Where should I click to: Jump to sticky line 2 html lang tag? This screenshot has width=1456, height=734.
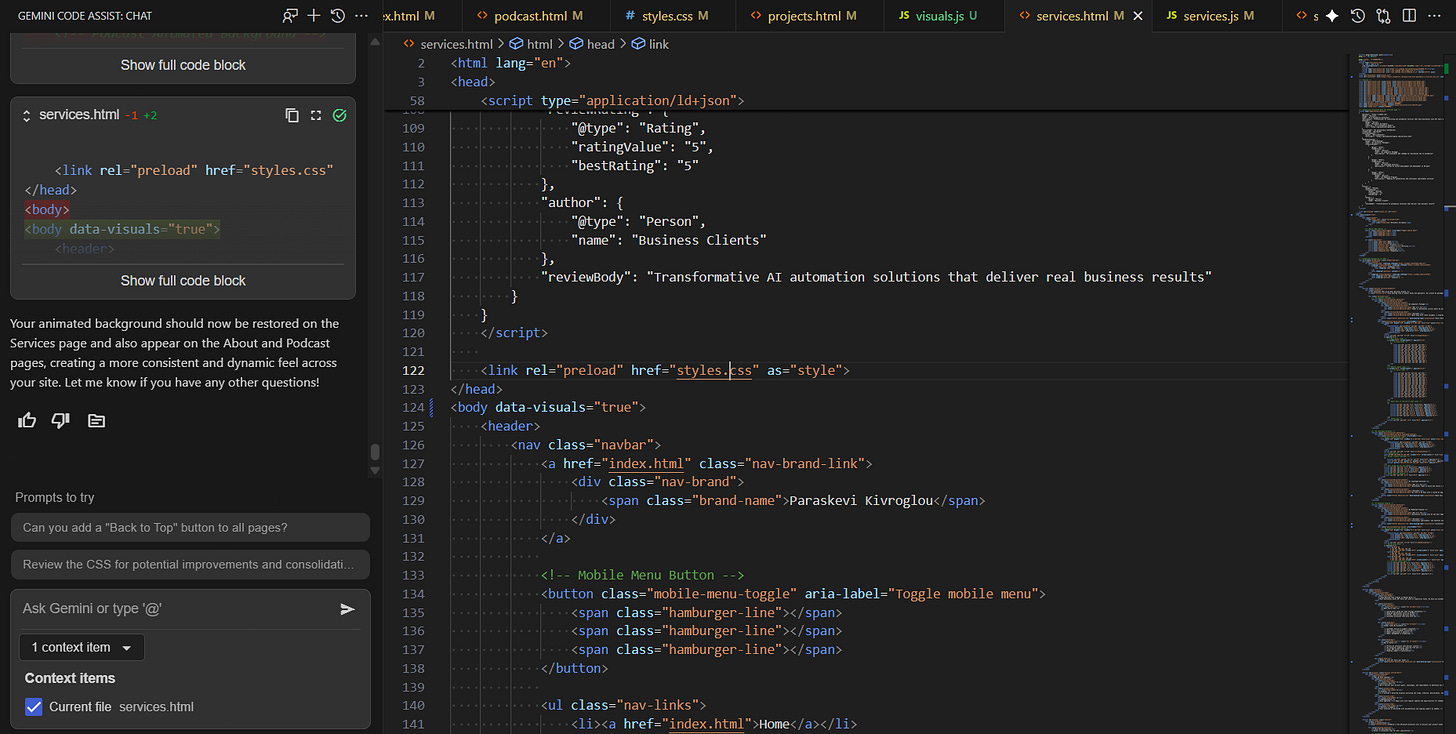510,63
